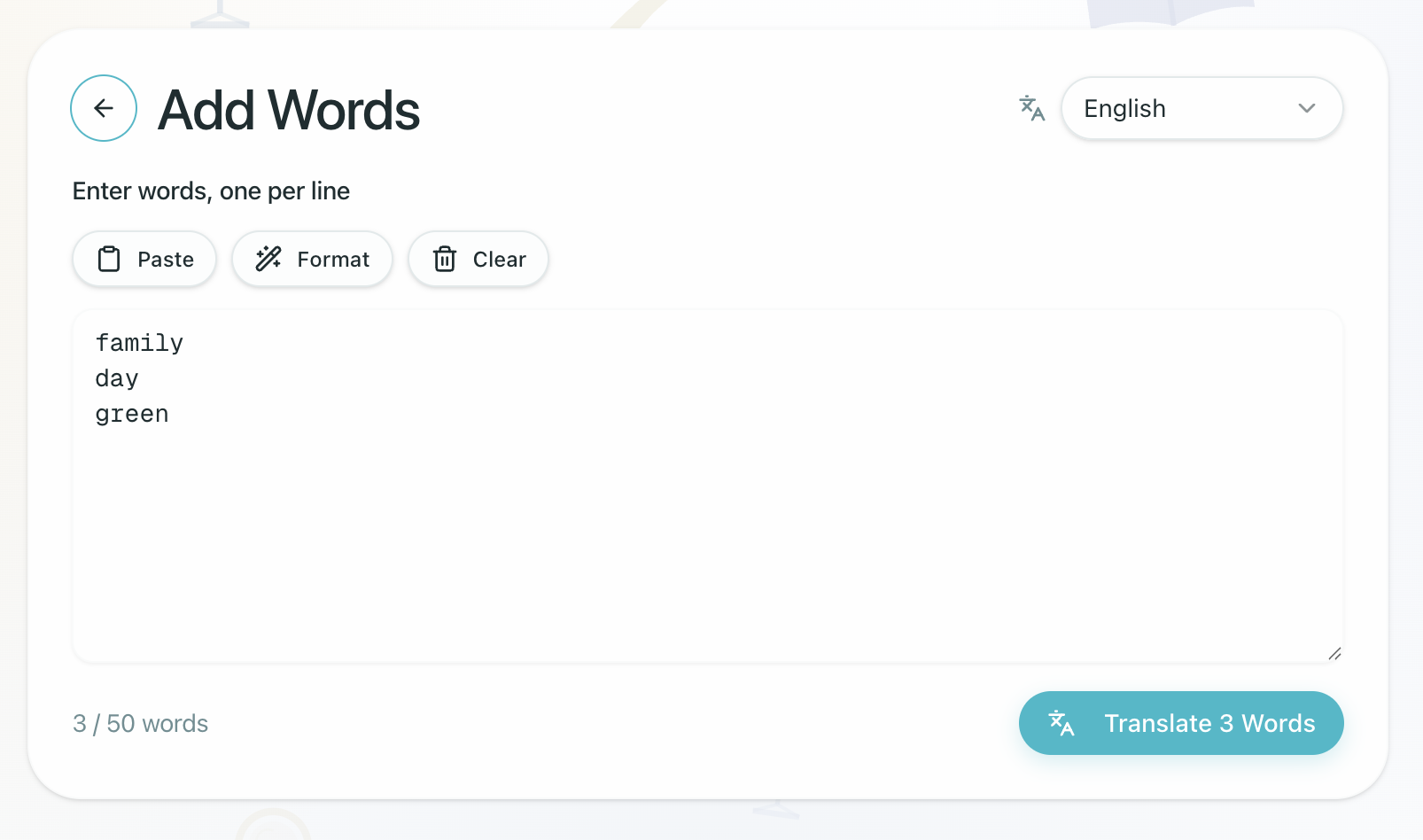The width and height of the screenshot is (1423, 840).
Task: Click the "Enter words, one per line" label
Action: click(211, 191)
